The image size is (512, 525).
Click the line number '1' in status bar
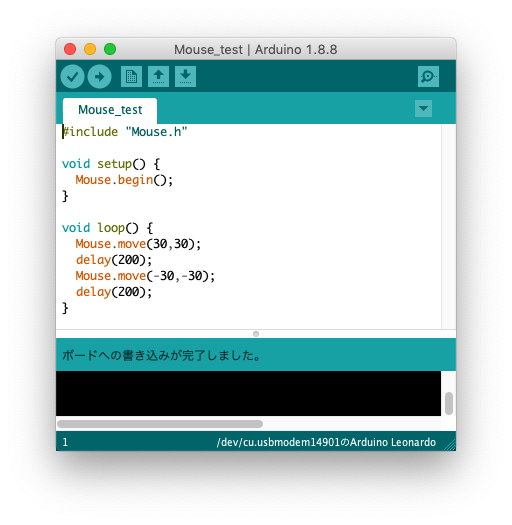pyautogui.click(x=65, y=442)
